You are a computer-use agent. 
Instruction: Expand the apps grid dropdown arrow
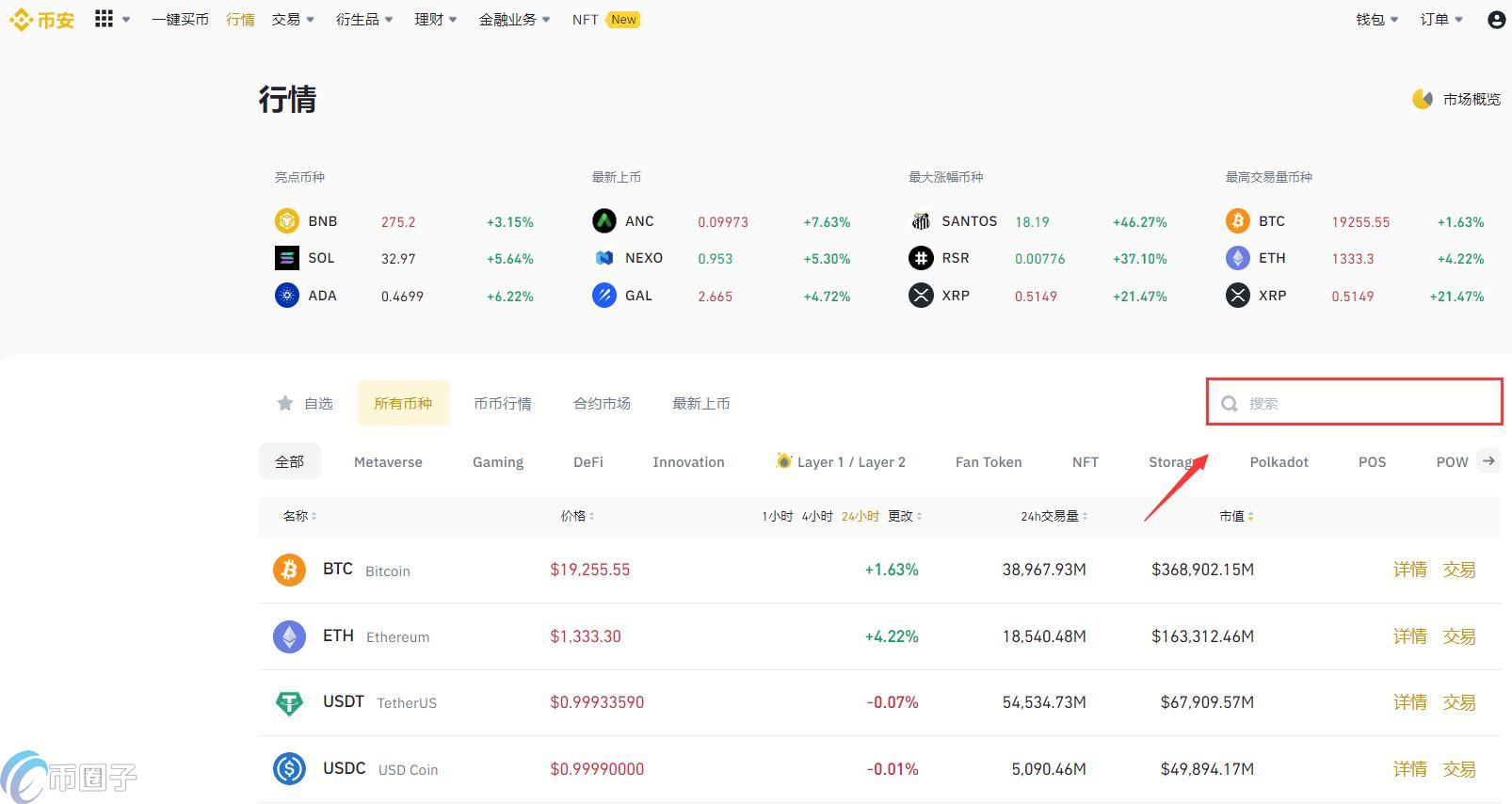[x=126, y=20]
